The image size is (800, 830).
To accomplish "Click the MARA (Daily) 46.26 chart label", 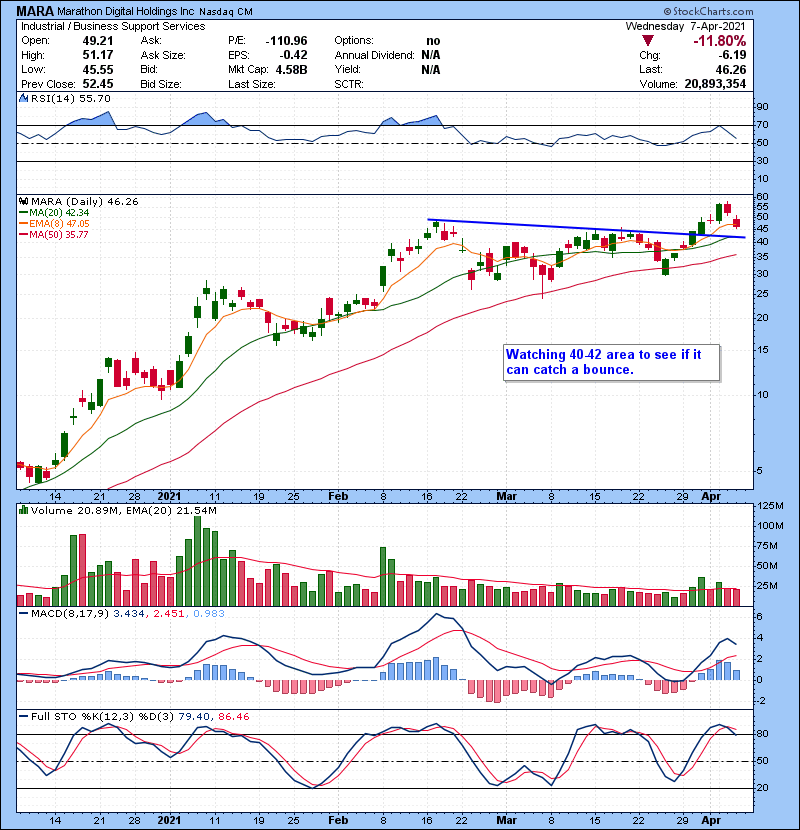I will point(84,202).
